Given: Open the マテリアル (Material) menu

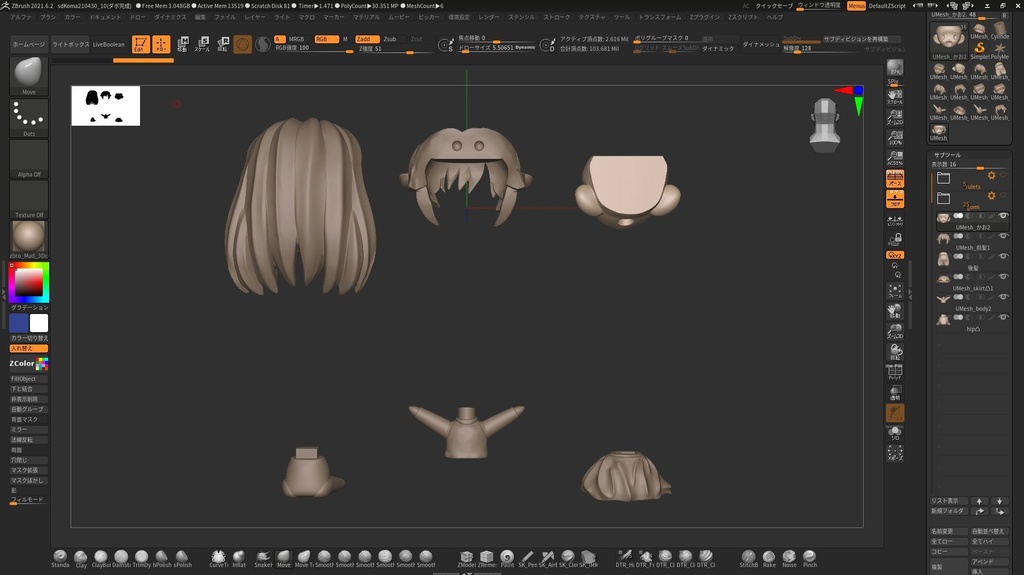Looking at the screenshot, I should (366, 17).
